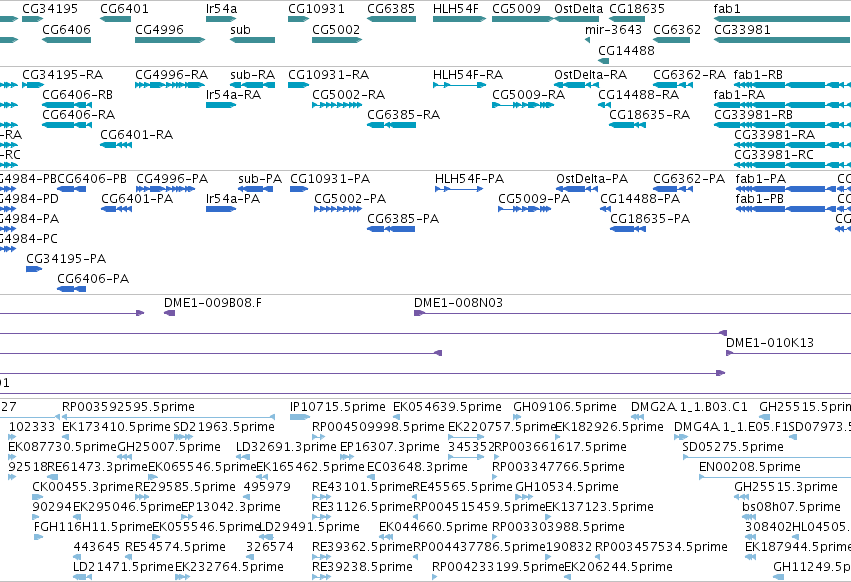The height and width of the screenshot is (582, 851).
Task: Open transcript sub-RA label
Action: click(252, 74)
